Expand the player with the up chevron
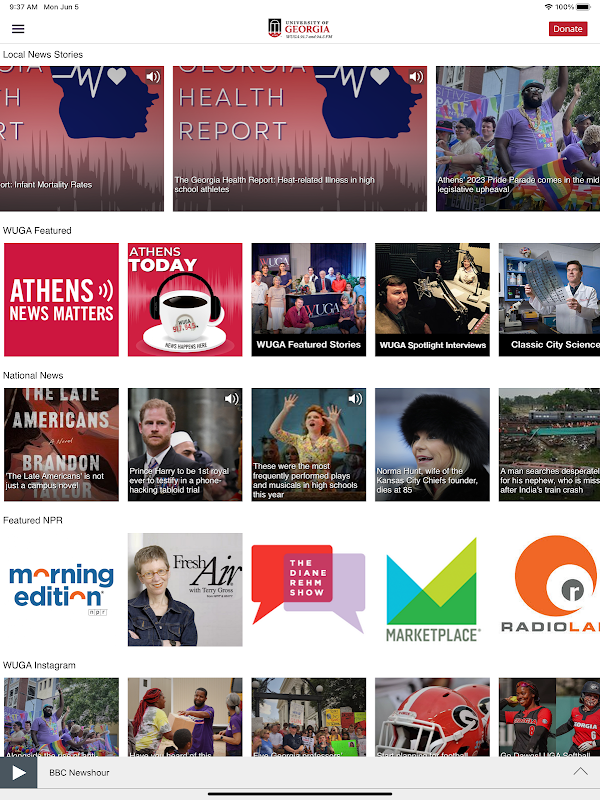Image resolution: width=600 pixels, height=800 pixels. [580, 771]
